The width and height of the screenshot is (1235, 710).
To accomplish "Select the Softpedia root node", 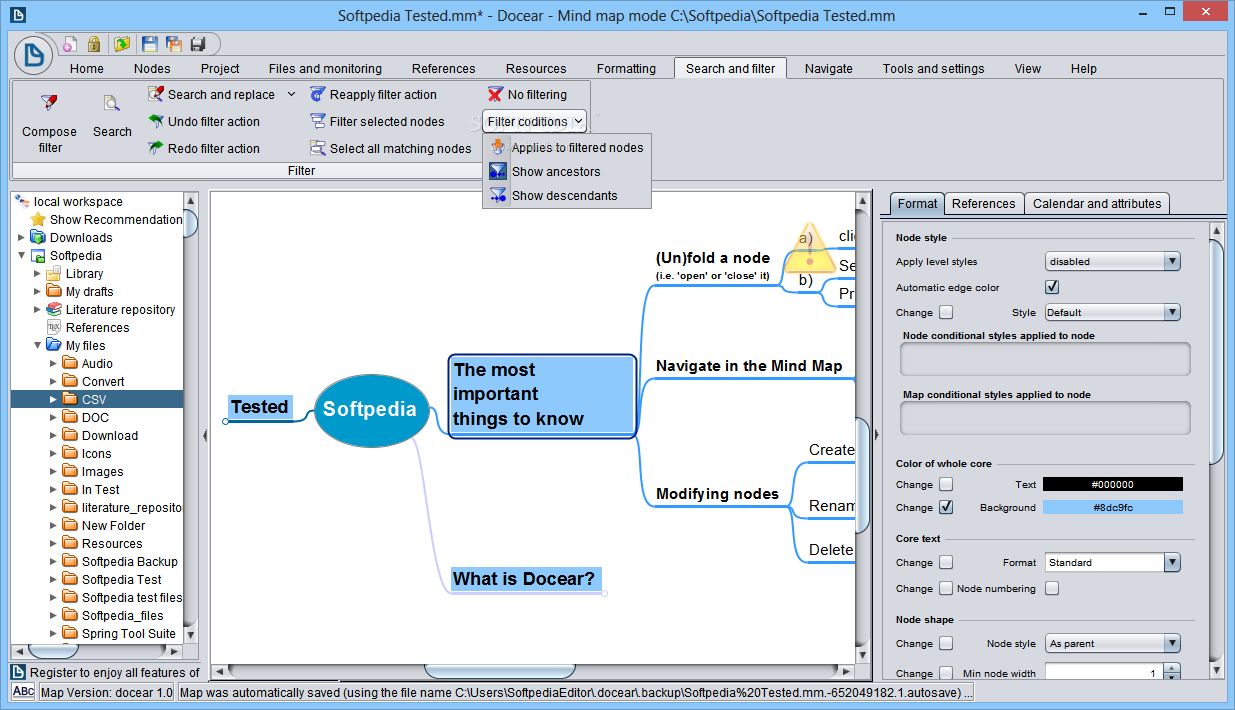I will coord(370,409).
